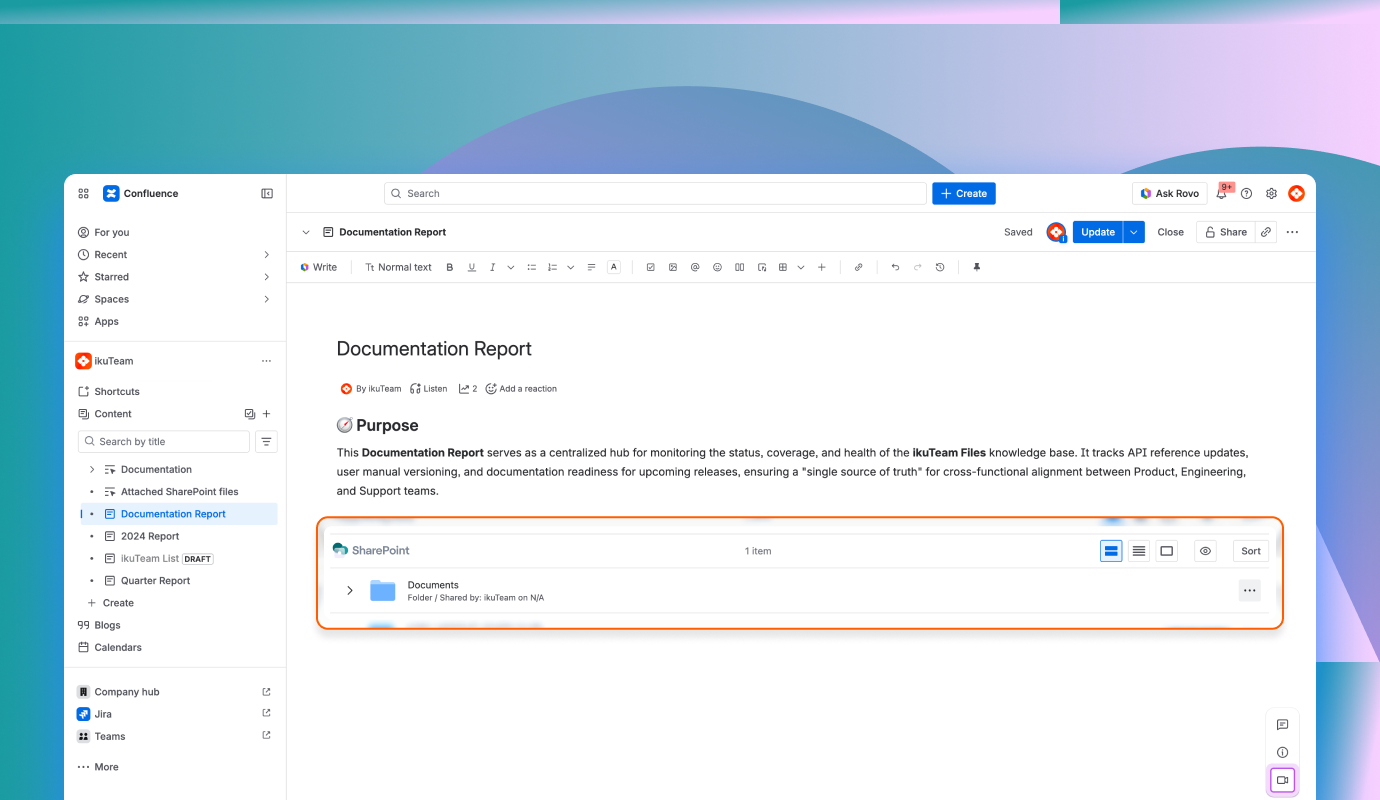Sort the SharePoint file list
This screenshot has height=800, width=1380.
tap(1251, 551)
